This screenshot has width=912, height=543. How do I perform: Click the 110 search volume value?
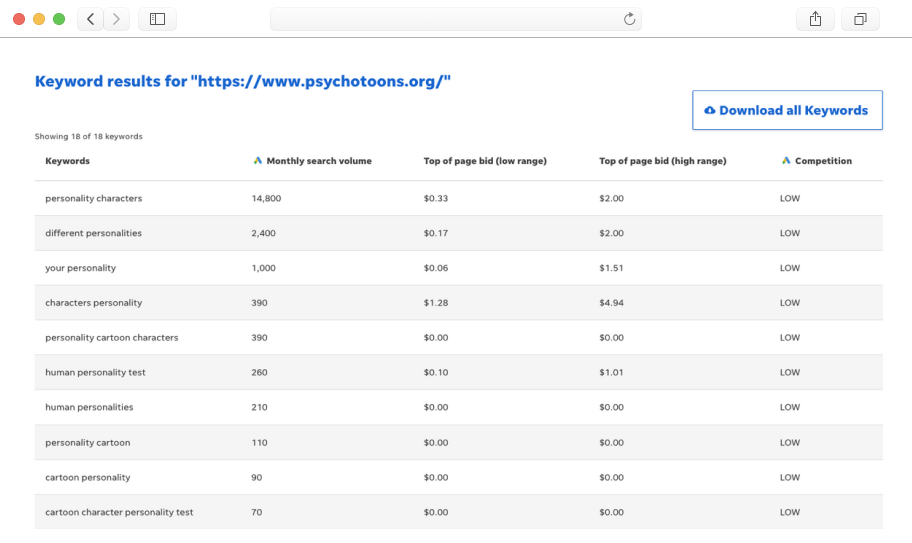[259, 442]
